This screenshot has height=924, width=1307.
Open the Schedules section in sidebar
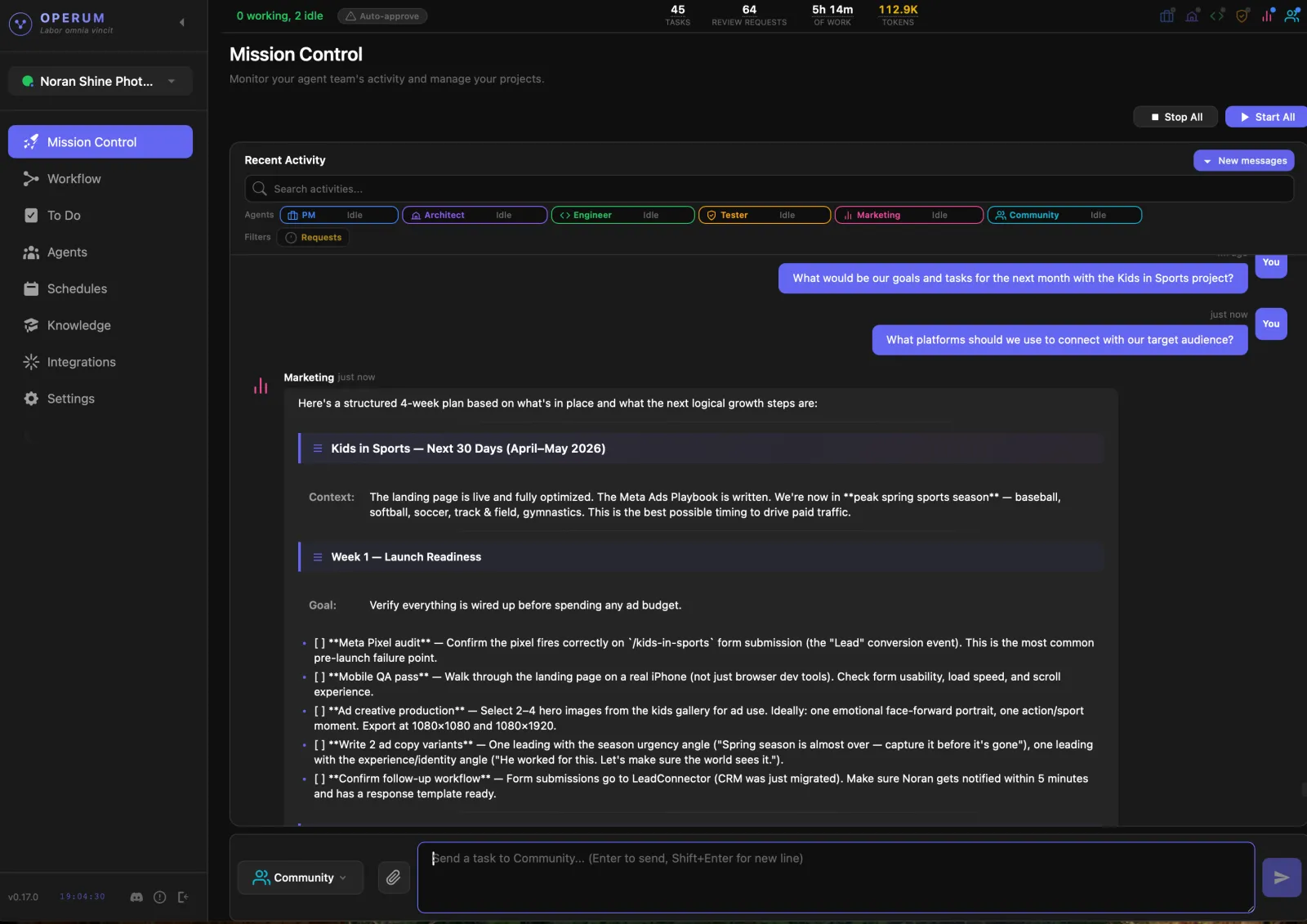(x=77, y=288)
